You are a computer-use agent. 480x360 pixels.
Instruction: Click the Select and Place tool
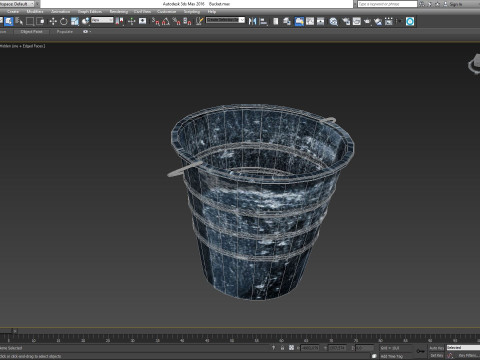coord(85,21)
